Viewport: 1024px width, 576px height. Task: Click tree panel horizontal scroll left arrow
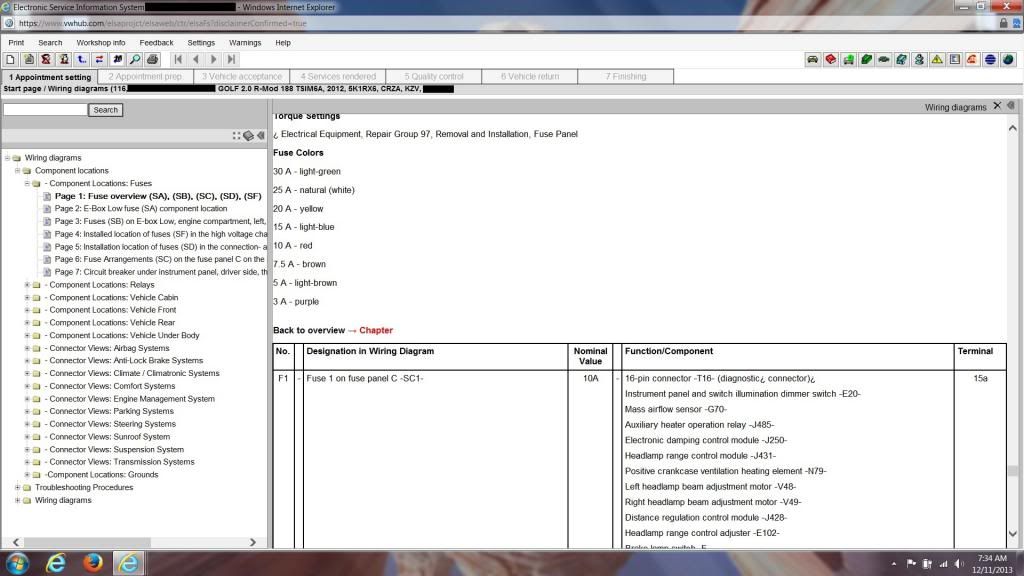click(16, 542)
